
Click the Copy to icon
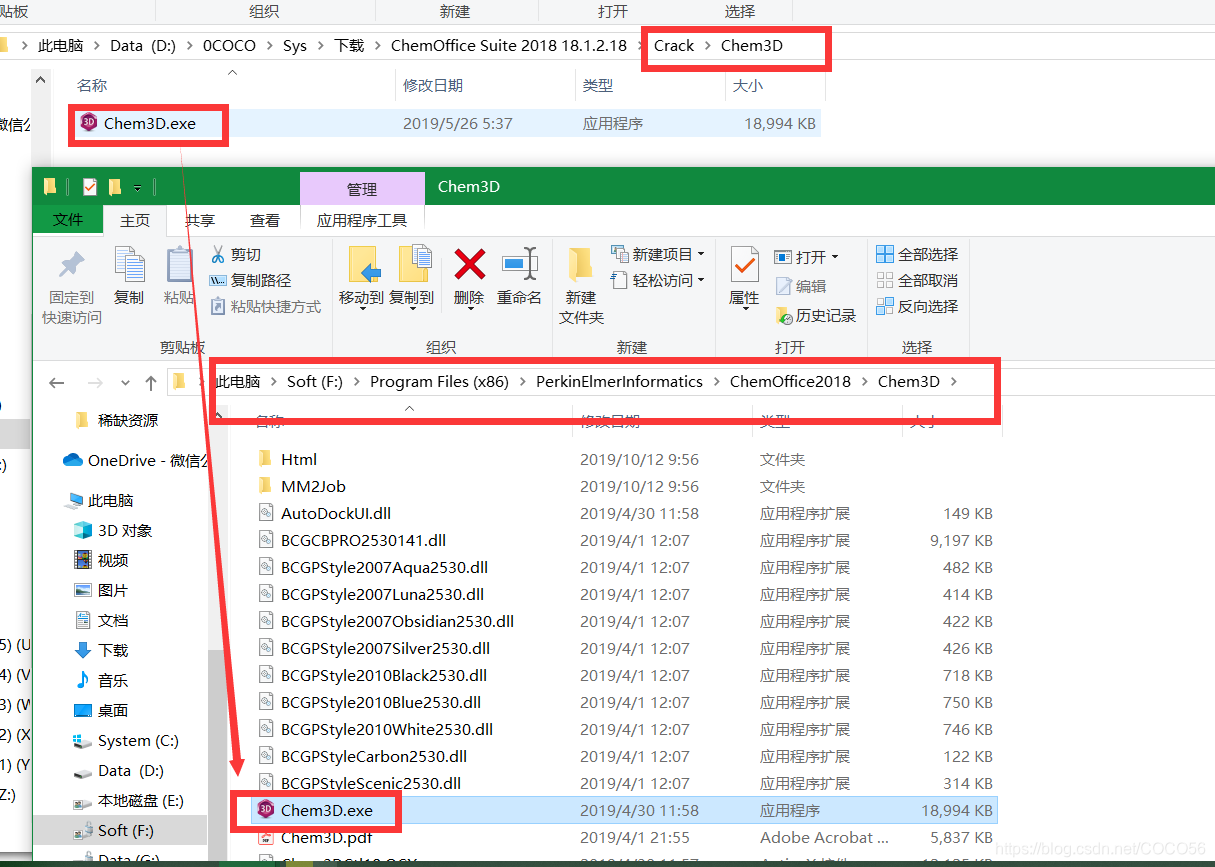tap(414, 264)
